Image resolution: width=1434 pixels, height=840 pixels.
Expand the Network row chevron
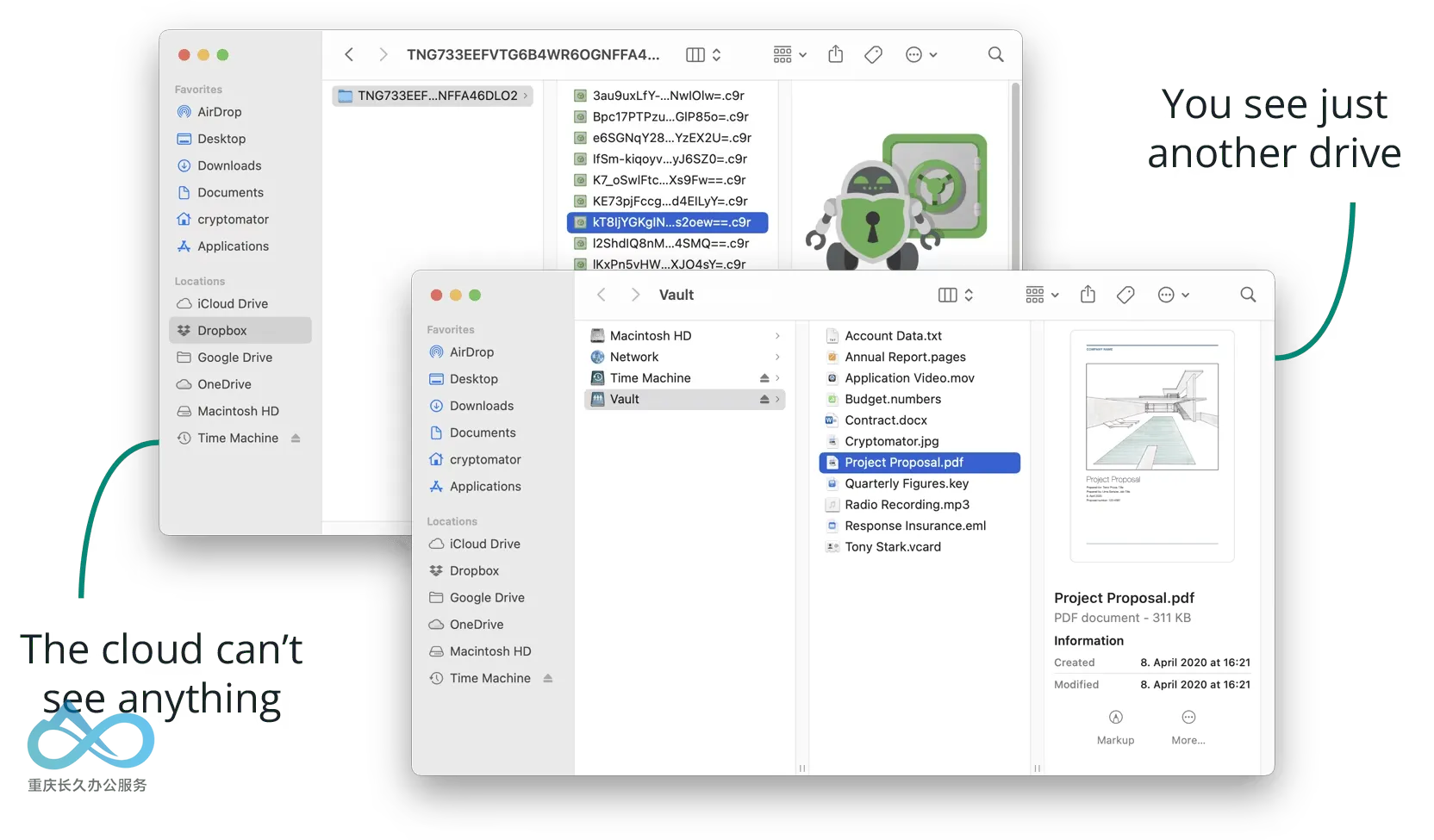[x=777, y=357]
